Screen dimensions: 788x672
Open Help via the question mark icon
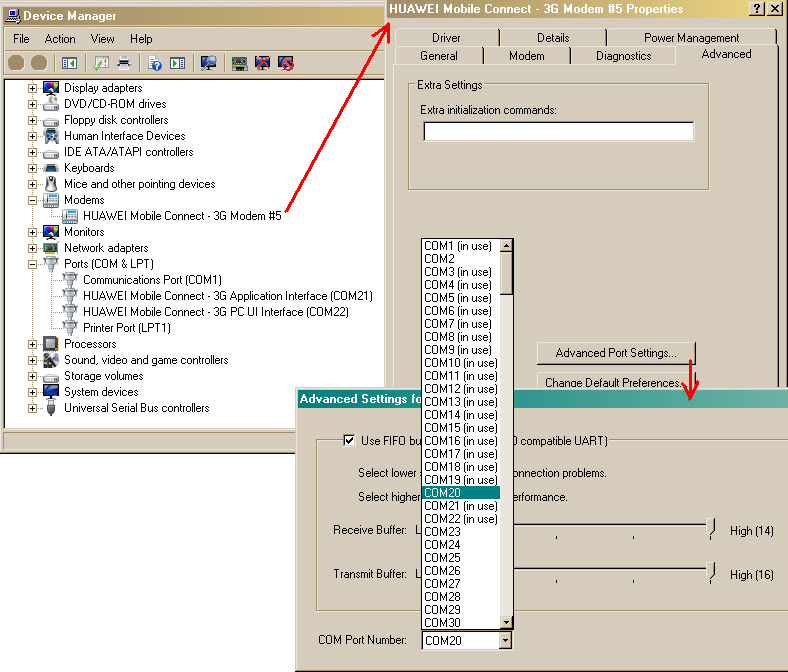pos(155,63)
